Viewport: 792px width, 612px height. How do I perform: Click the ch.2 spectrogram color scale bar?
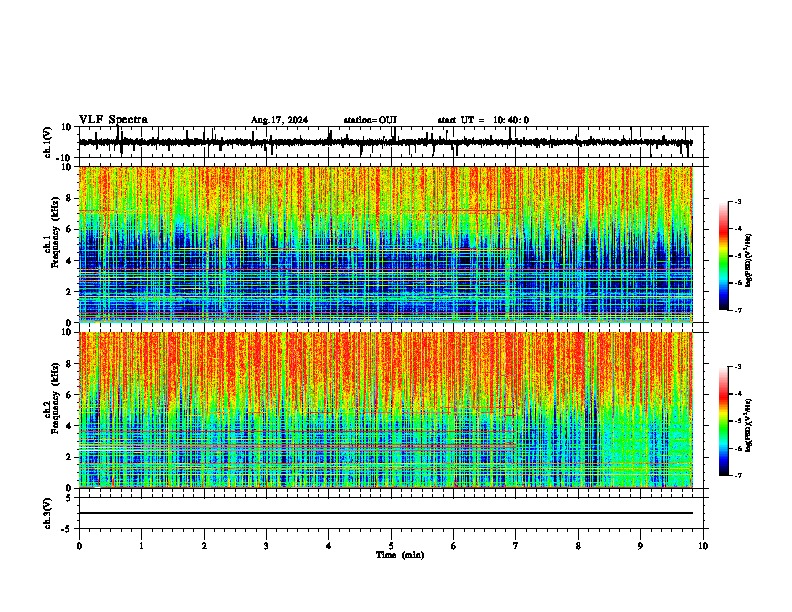tap(724, 421)
